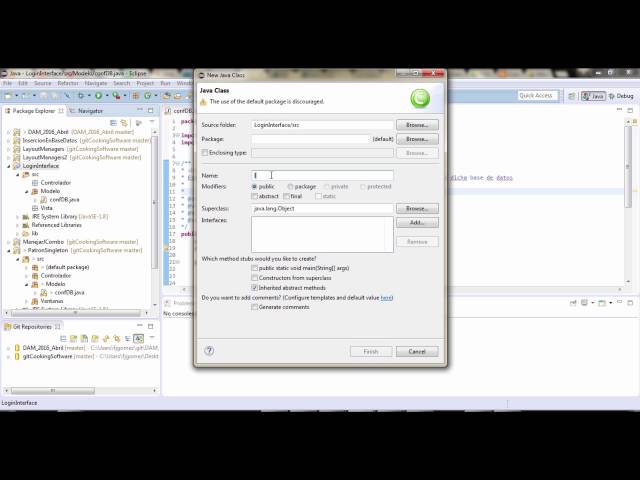Open the Refactor menu
The image size is (640, 480).
[x=68, y=83]
